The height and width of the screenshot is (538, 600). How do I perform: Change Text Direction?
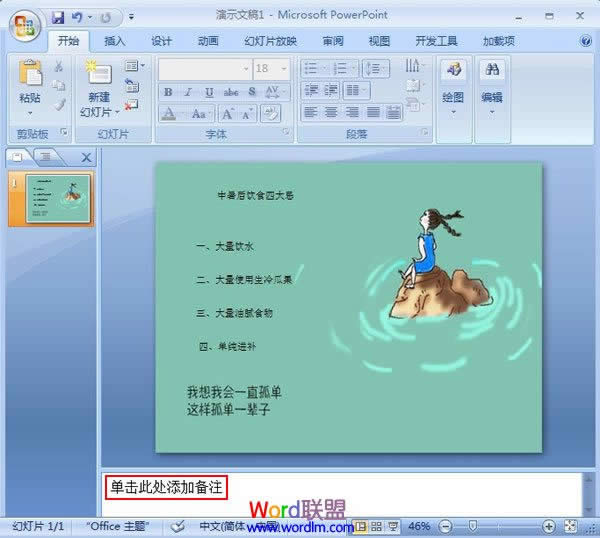pos(415,66)
